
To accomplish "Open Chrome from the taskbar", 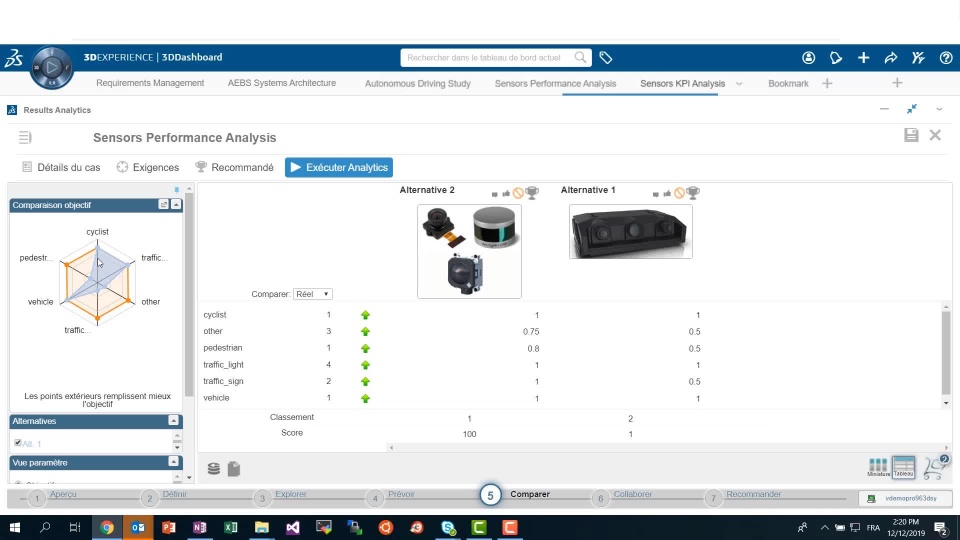I will point(107,527).
